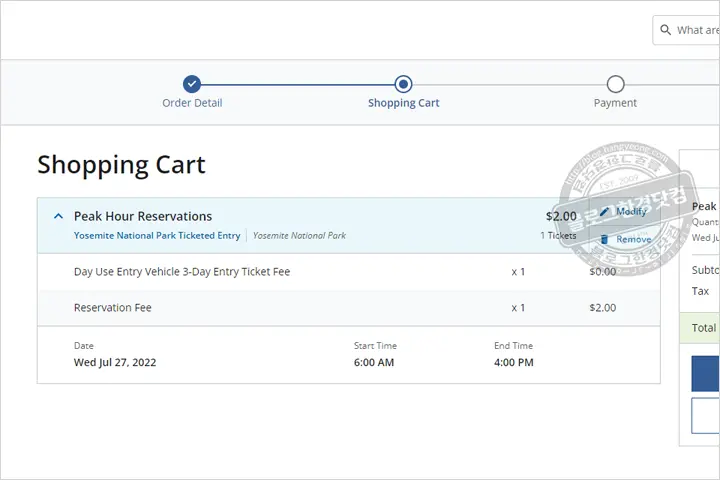Click the empty Payment step circle

(x=615, y=84)
